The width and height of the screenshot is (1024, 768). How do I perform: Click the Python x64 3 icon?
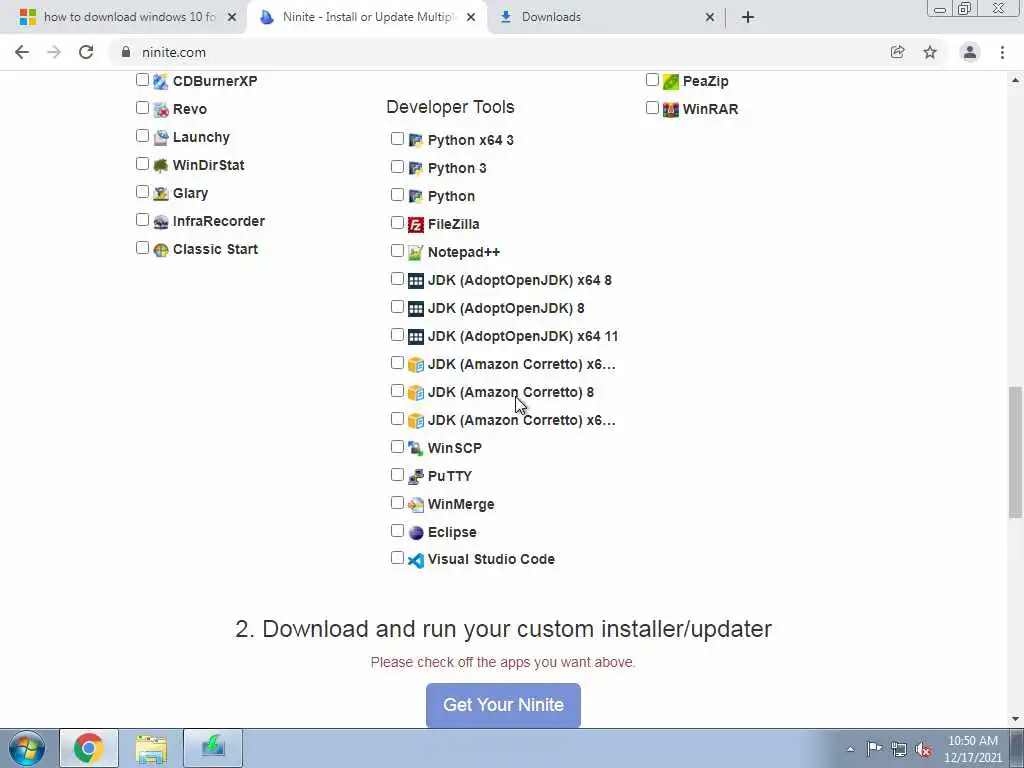point(415,140)
